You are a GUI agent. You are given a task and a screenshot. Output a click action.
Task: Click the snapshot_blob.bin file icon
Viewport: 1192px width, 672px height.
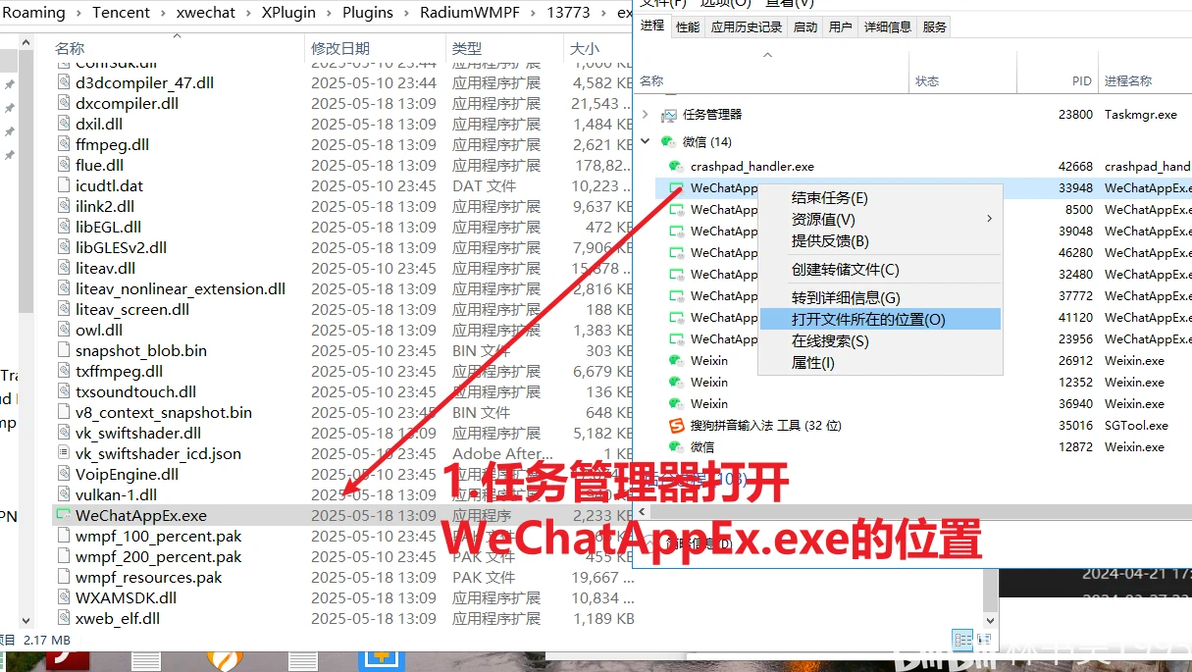point(64,350)
